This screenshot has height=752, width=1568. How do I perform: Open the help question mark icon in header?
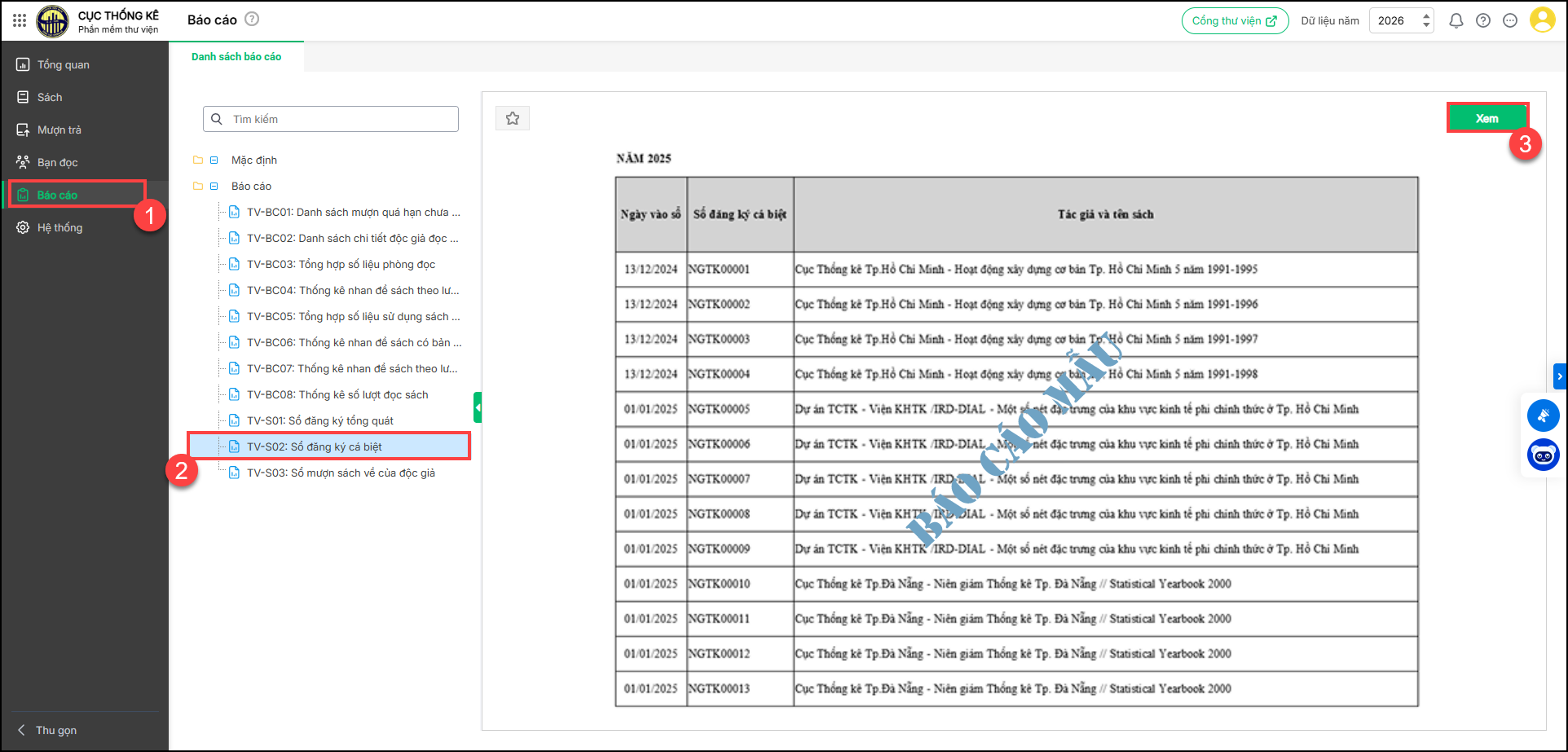click(x=1483, y=21)
